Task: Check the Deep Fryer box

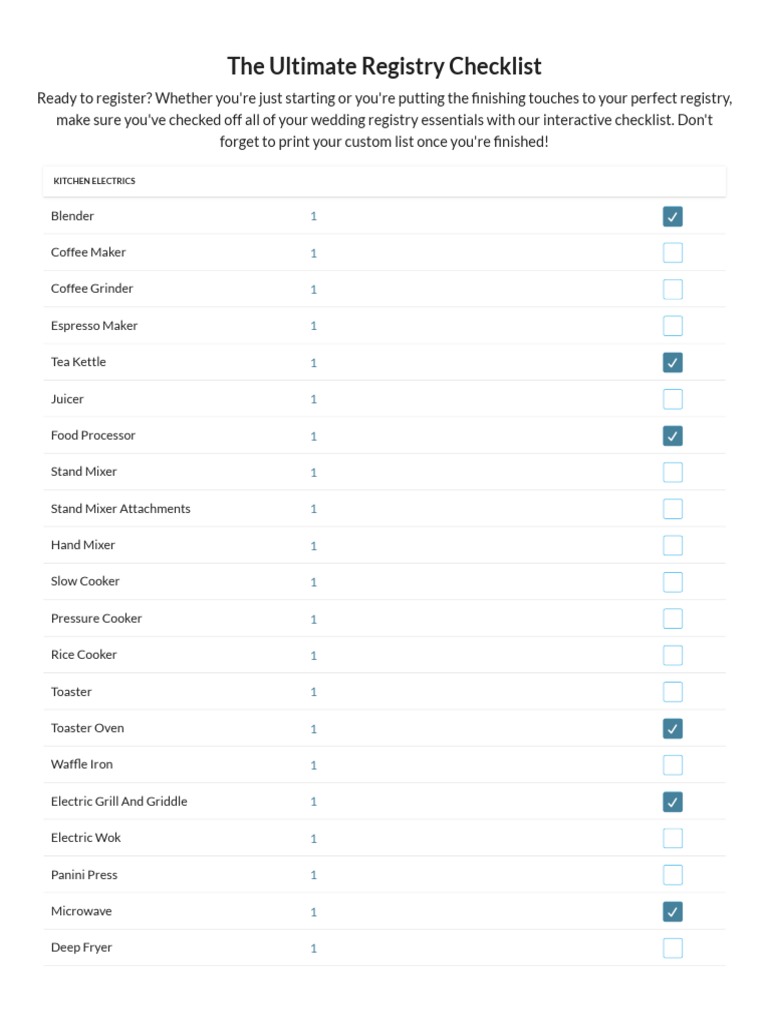Action: click(x=673, y=948)
